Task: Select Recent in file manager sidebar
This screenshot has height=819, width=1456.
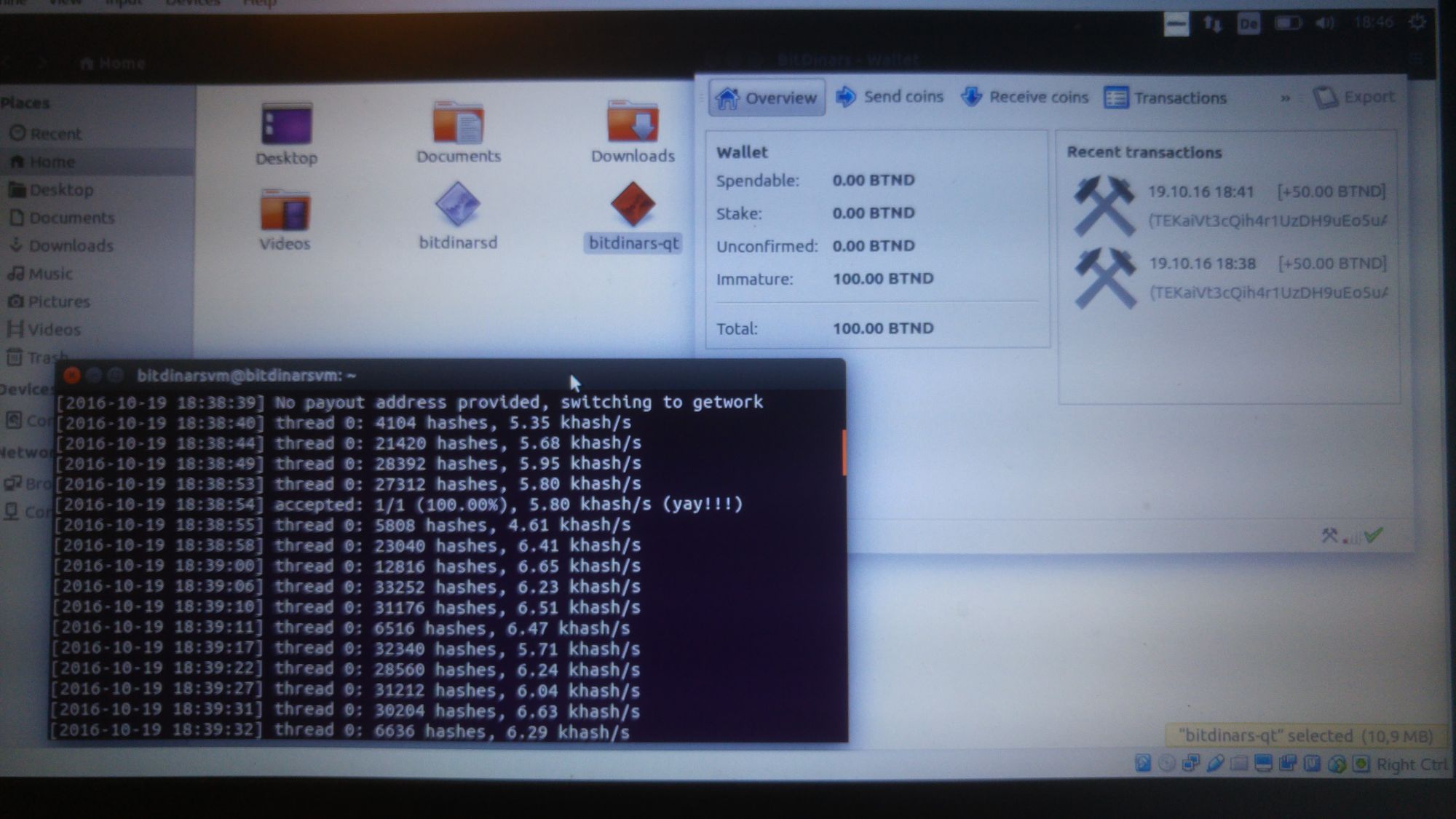Action: point(55,131)
